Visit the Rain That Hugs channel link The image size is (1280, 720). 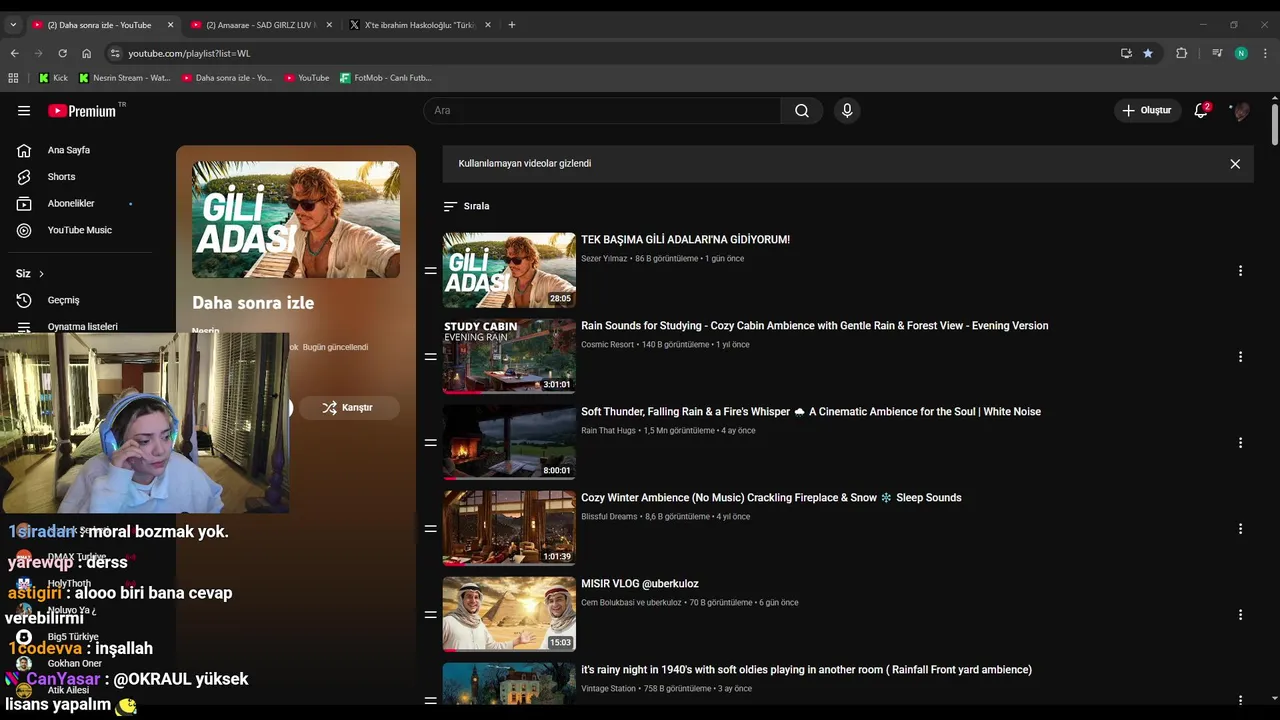coord(608,431)
